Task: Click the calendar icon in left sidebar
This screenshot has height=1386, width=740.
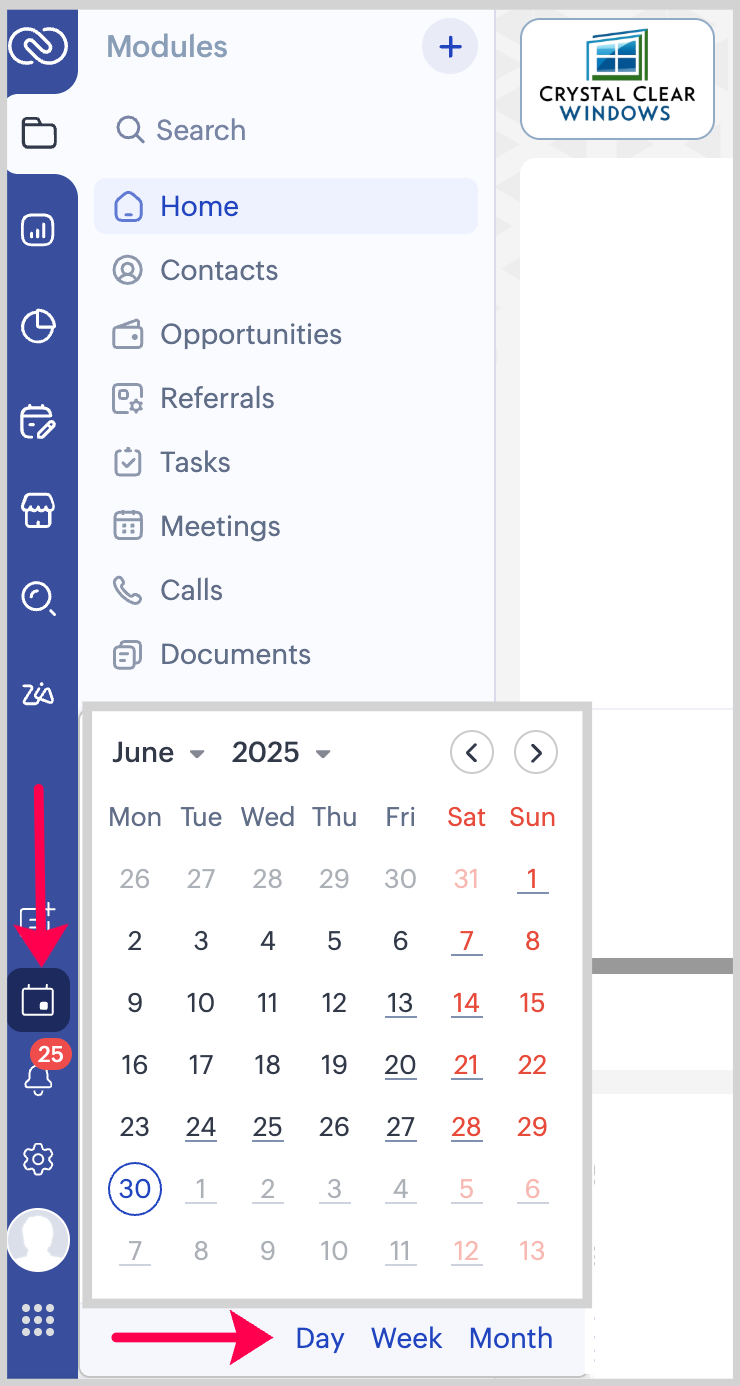Action: click(38, 999)
